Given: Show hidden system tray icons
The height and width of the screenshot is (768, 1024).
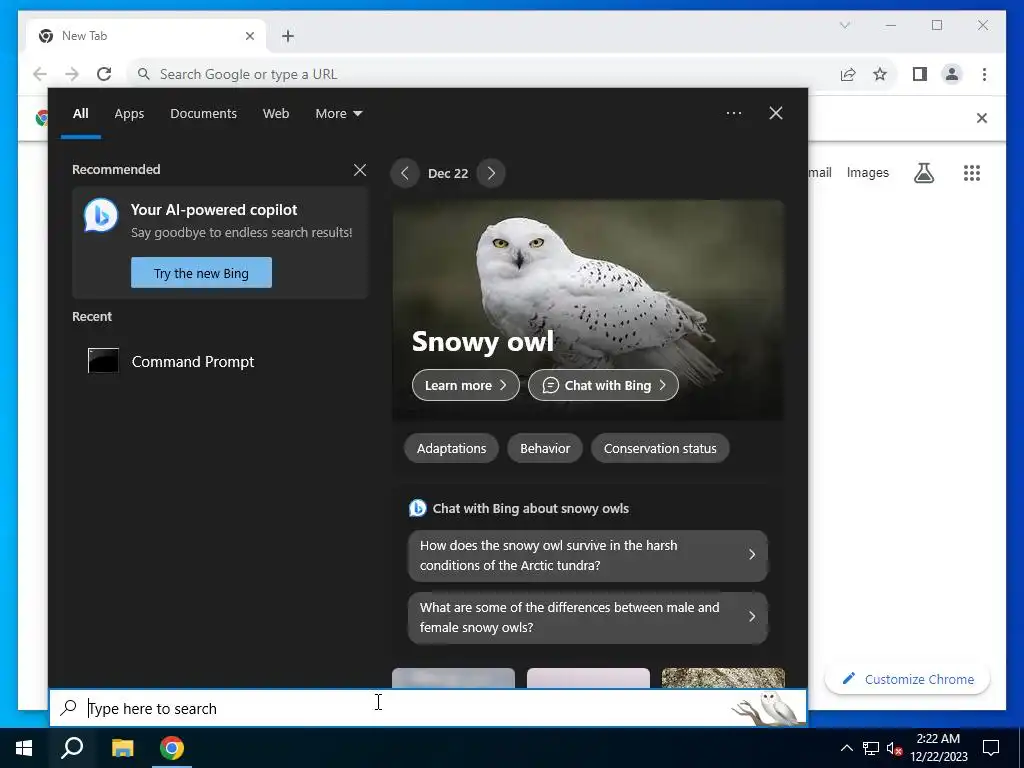Looking at the screenshot, I should coord(846,748).
